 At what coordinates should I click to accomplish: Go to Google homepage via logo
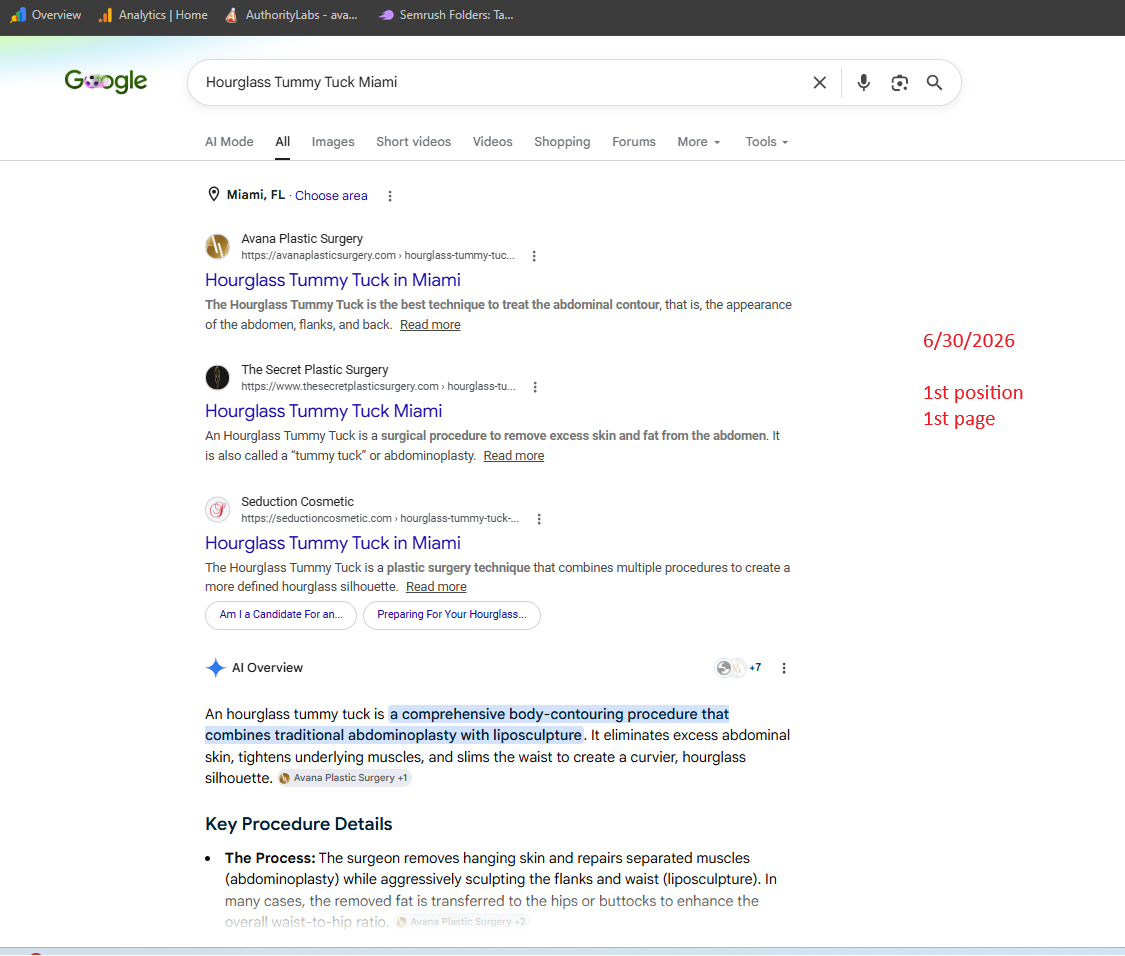pos(105,81)
